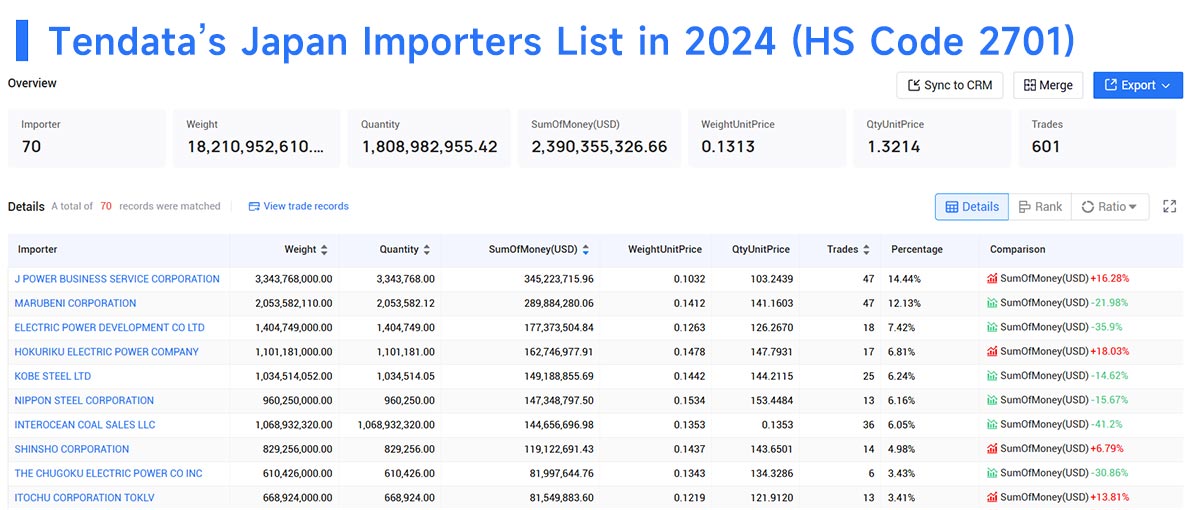1190x510 pixels.
Task: Open J POWER BUSINESS SERVICE CORPORATION importer
Action: [x=117, y=279]
